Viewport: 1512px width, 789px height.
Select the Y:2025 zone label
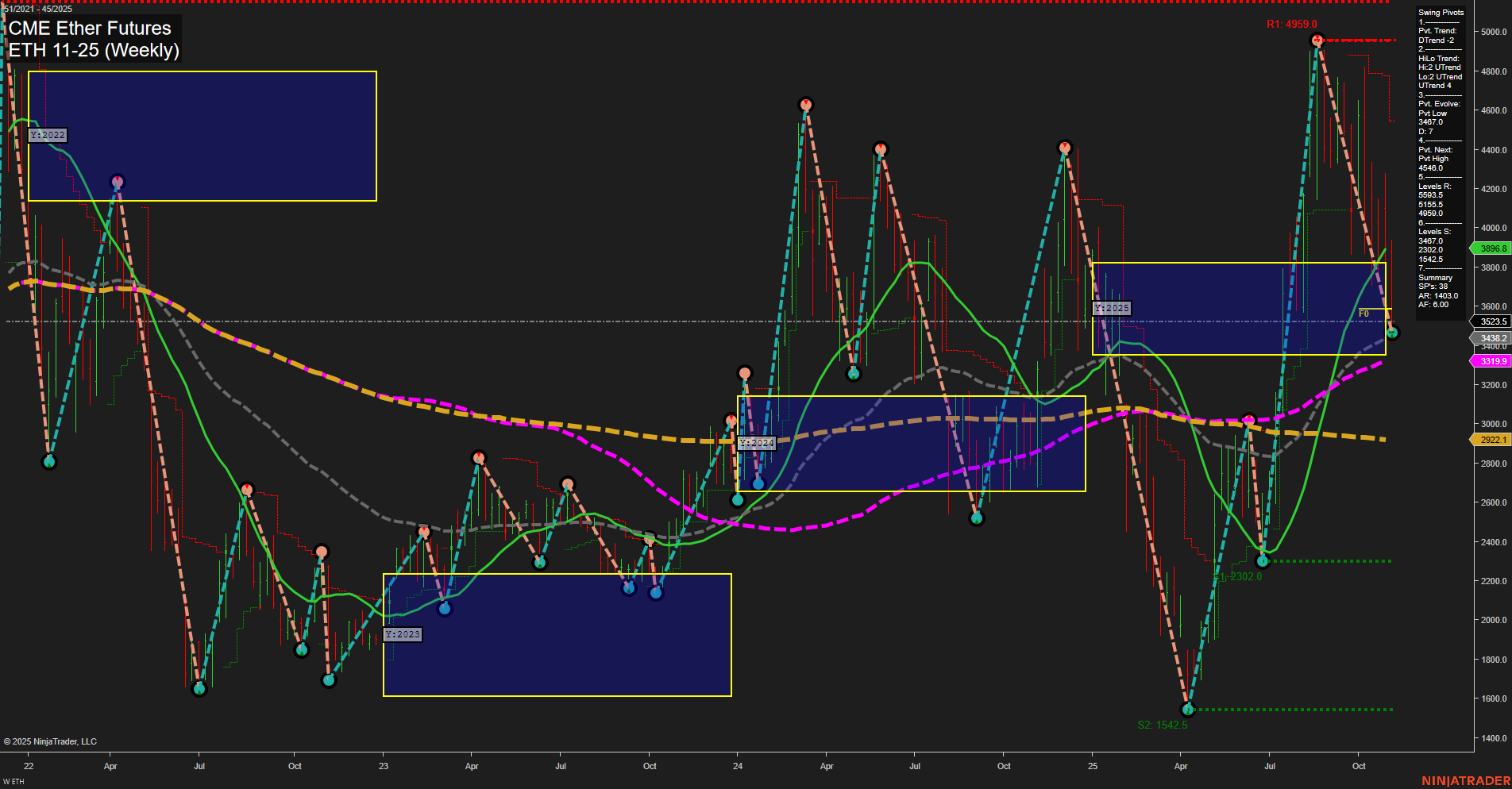[1112, 308]
